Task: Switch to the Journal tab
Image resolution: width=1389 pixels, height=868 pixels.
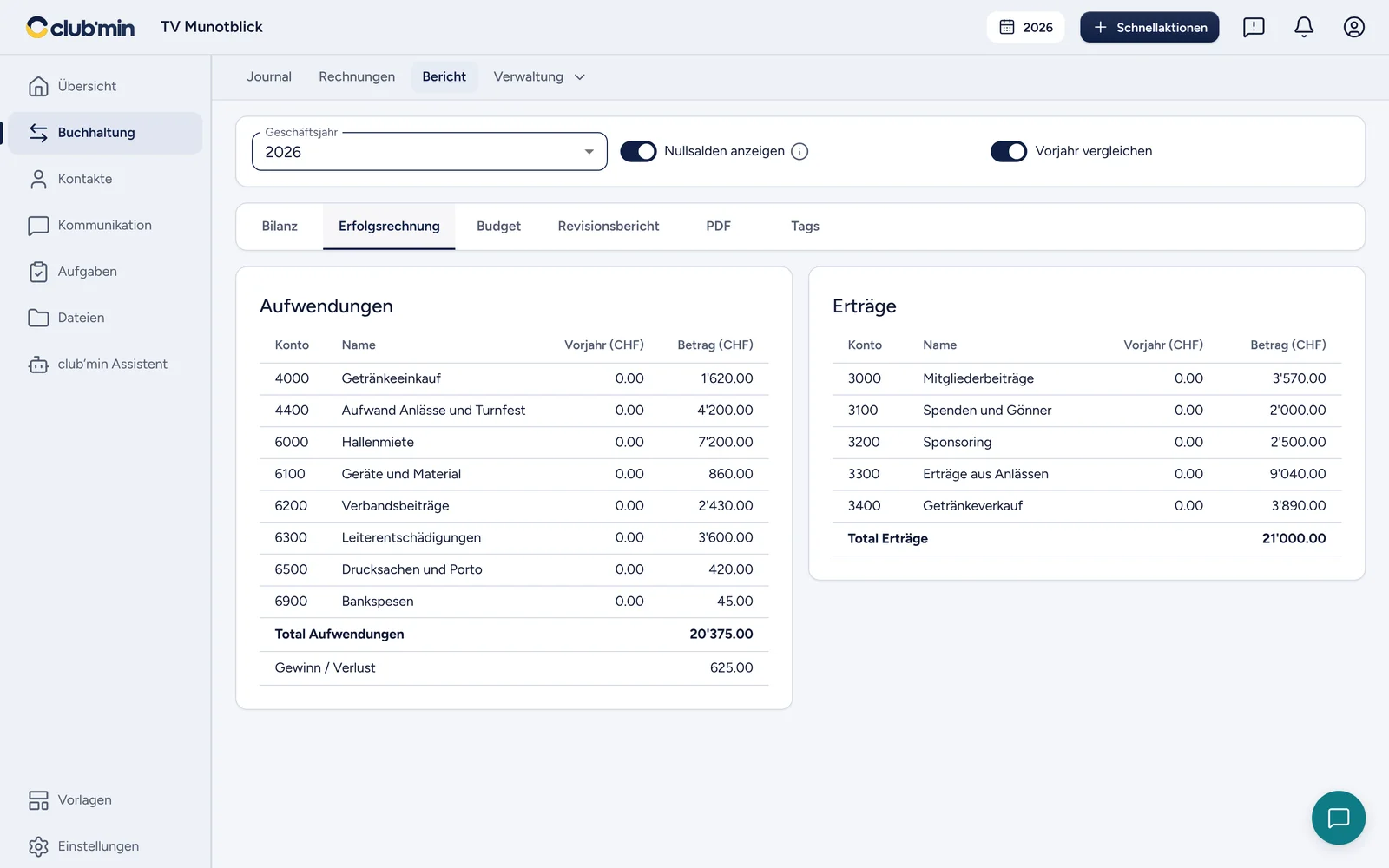Action: 269,76
